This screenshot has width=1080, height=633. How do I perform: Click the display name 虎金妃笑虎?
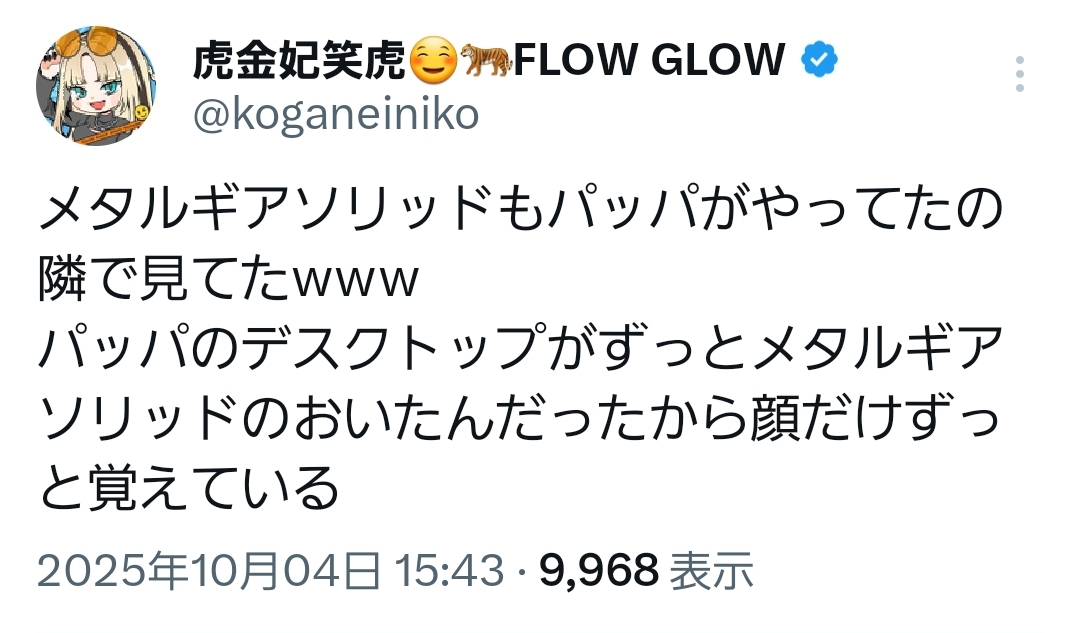click(300, 62)
